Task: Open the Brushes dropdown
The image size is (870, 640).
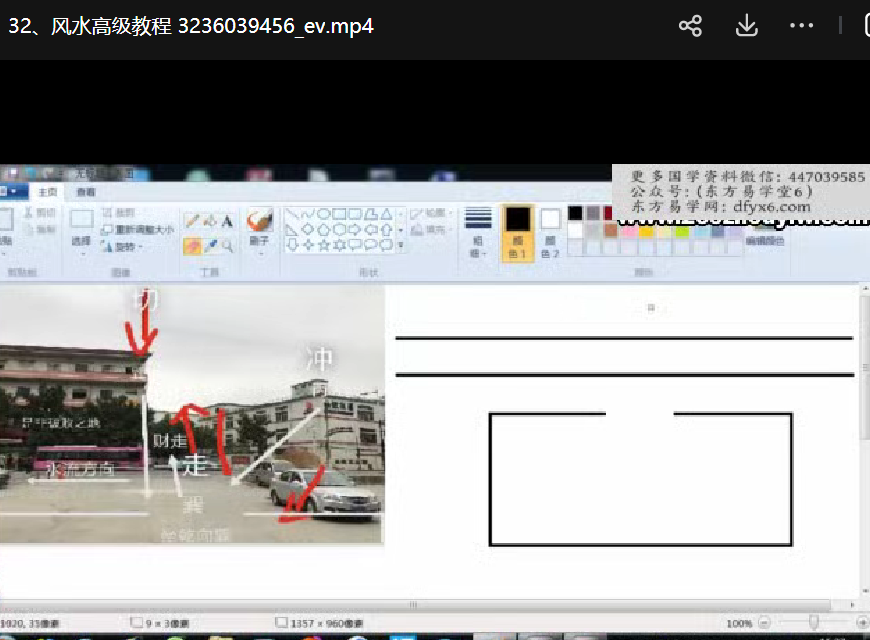Action: tap(260, 251)
